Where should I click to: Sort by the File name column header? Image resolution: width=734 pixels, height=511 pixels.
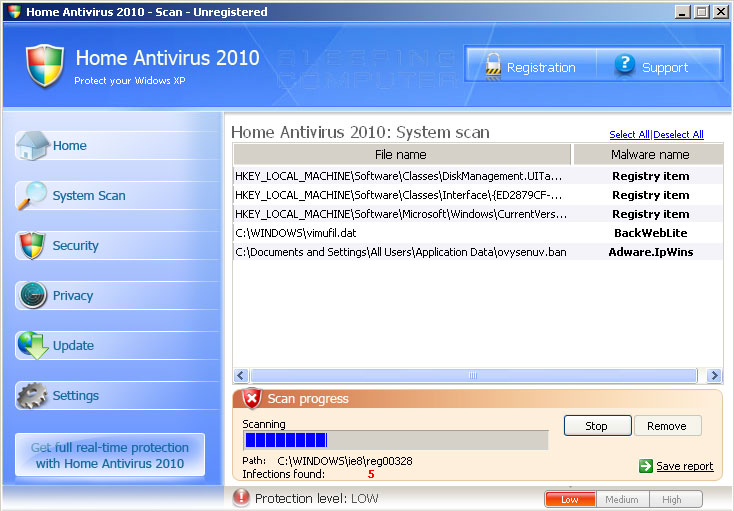[x=402, y=154]
